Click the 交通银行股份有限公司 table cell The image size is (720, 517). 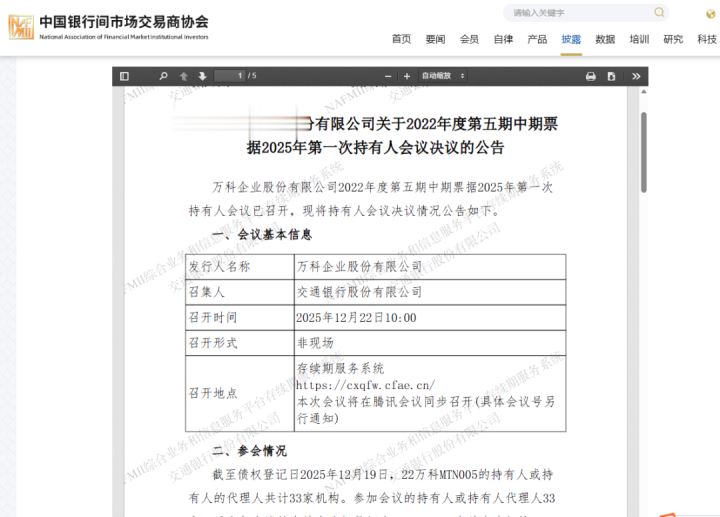(430, 292)
